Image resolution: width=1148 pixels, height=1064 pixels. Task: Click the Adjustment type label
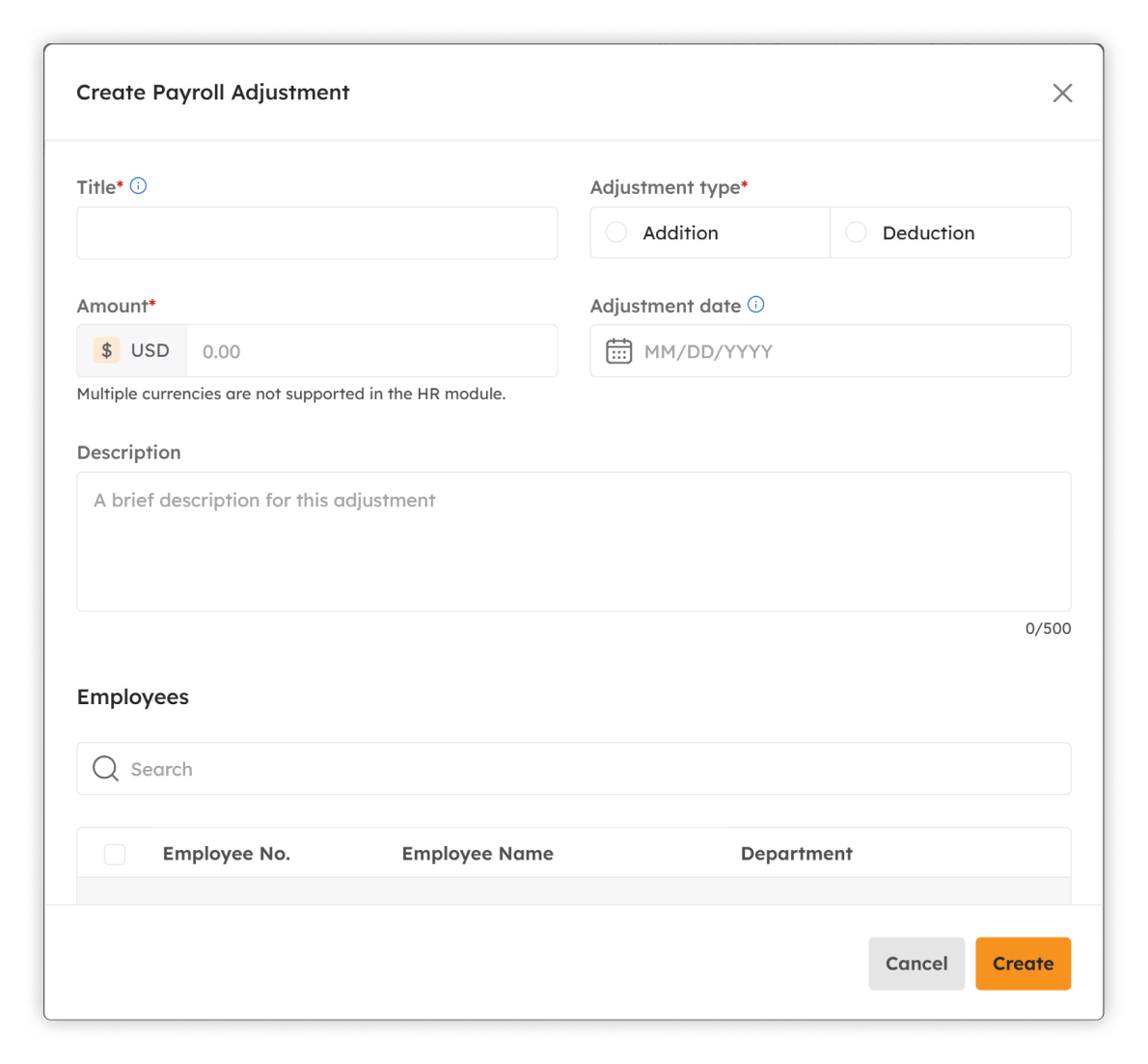pyautogui.click(x=670, y=187)
